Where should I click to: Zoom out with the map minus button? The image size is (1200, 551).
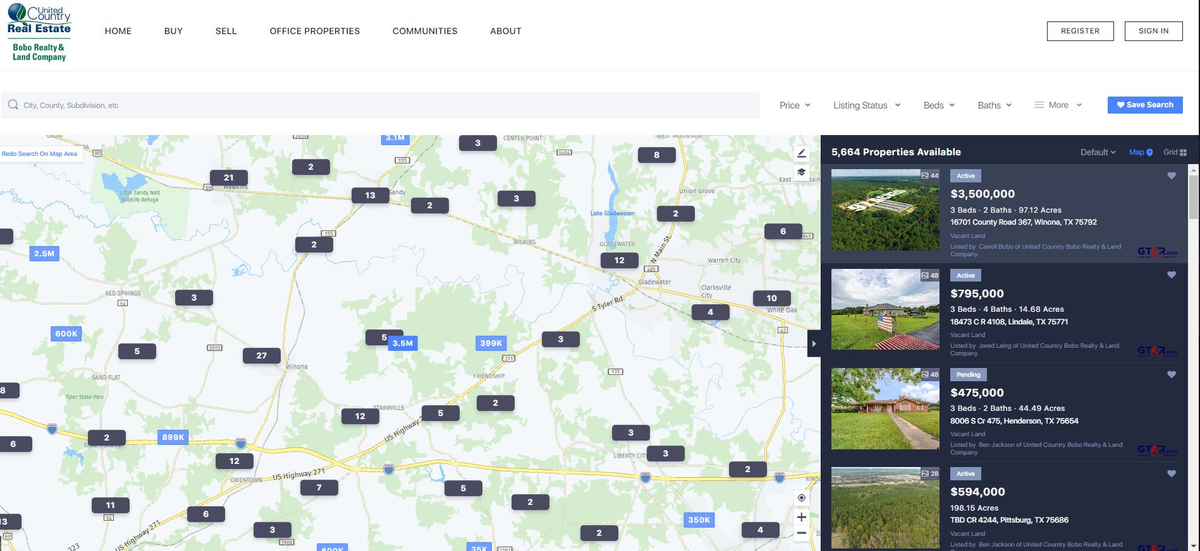(x=801, y=534)
